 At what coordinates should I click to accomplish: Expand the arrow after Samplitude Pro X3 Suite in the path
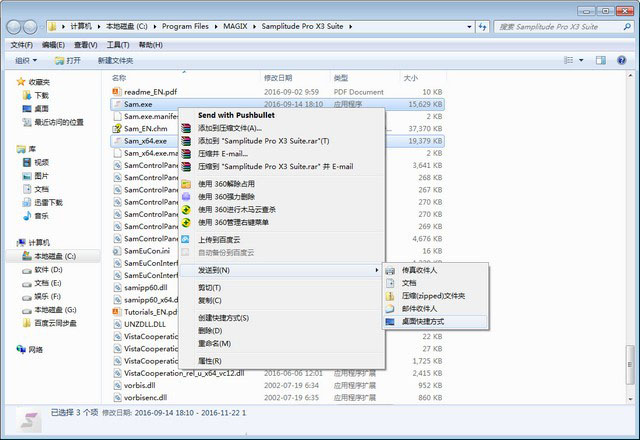[350, 27]
